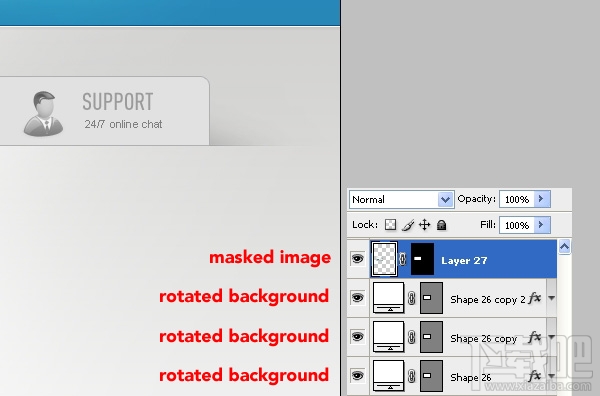
Task: Select Shape 26 vector mask thumbnail
Action: click(x=431, y=376)
